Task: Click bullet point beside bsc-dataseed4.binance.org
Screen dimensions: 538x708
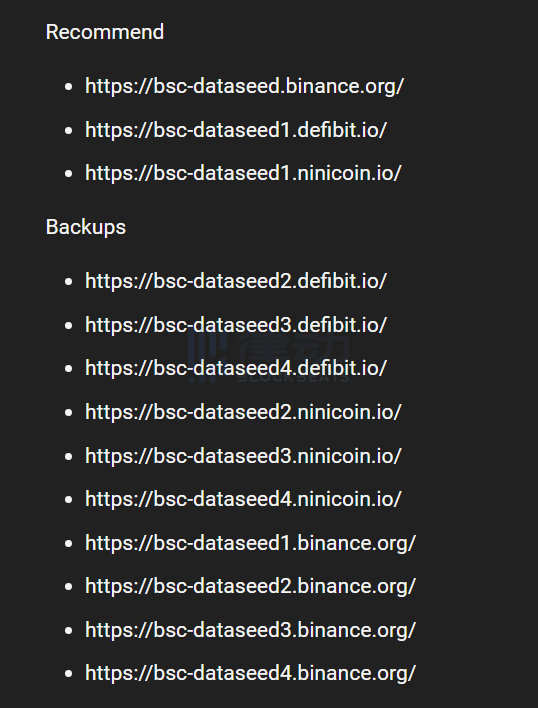Action: point(69,674)
